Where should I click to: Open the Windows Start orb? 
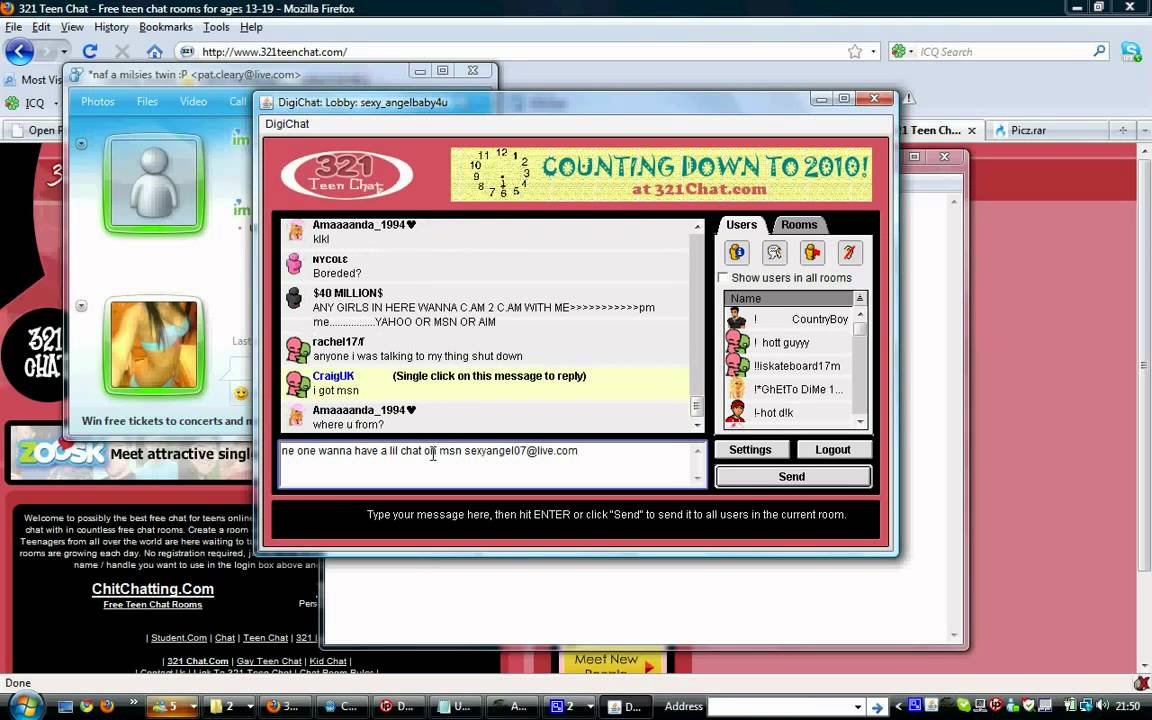[25, 706]
